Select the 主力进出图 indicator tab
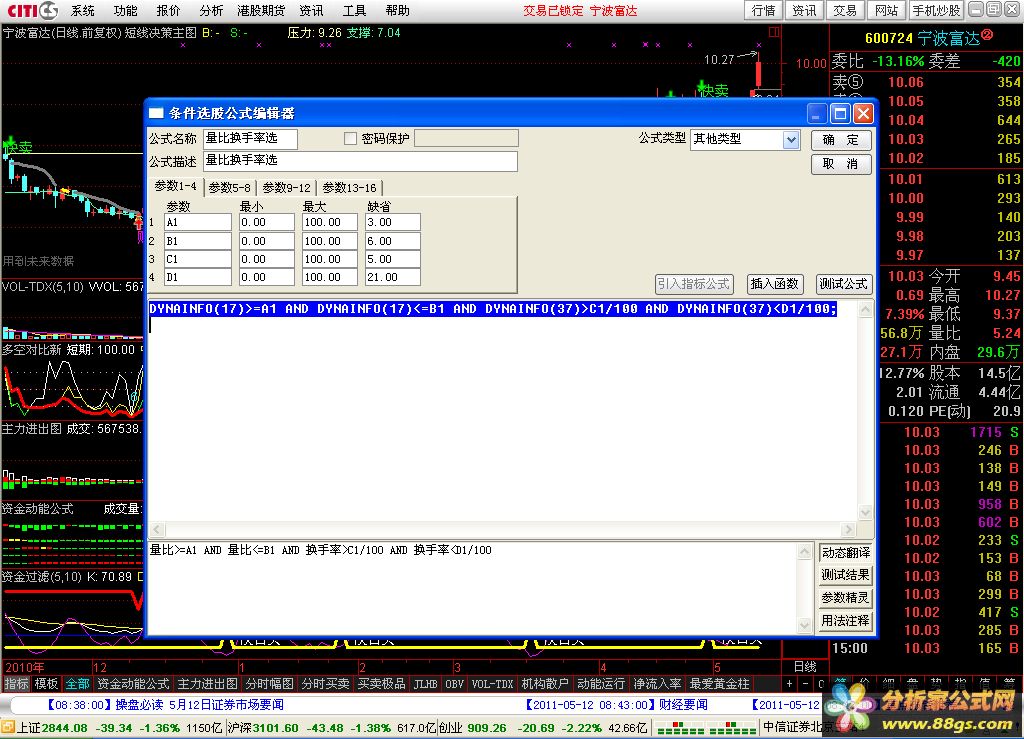This screenshot has height=739, width=1024. pyautogui.click(x=208, y=684)
